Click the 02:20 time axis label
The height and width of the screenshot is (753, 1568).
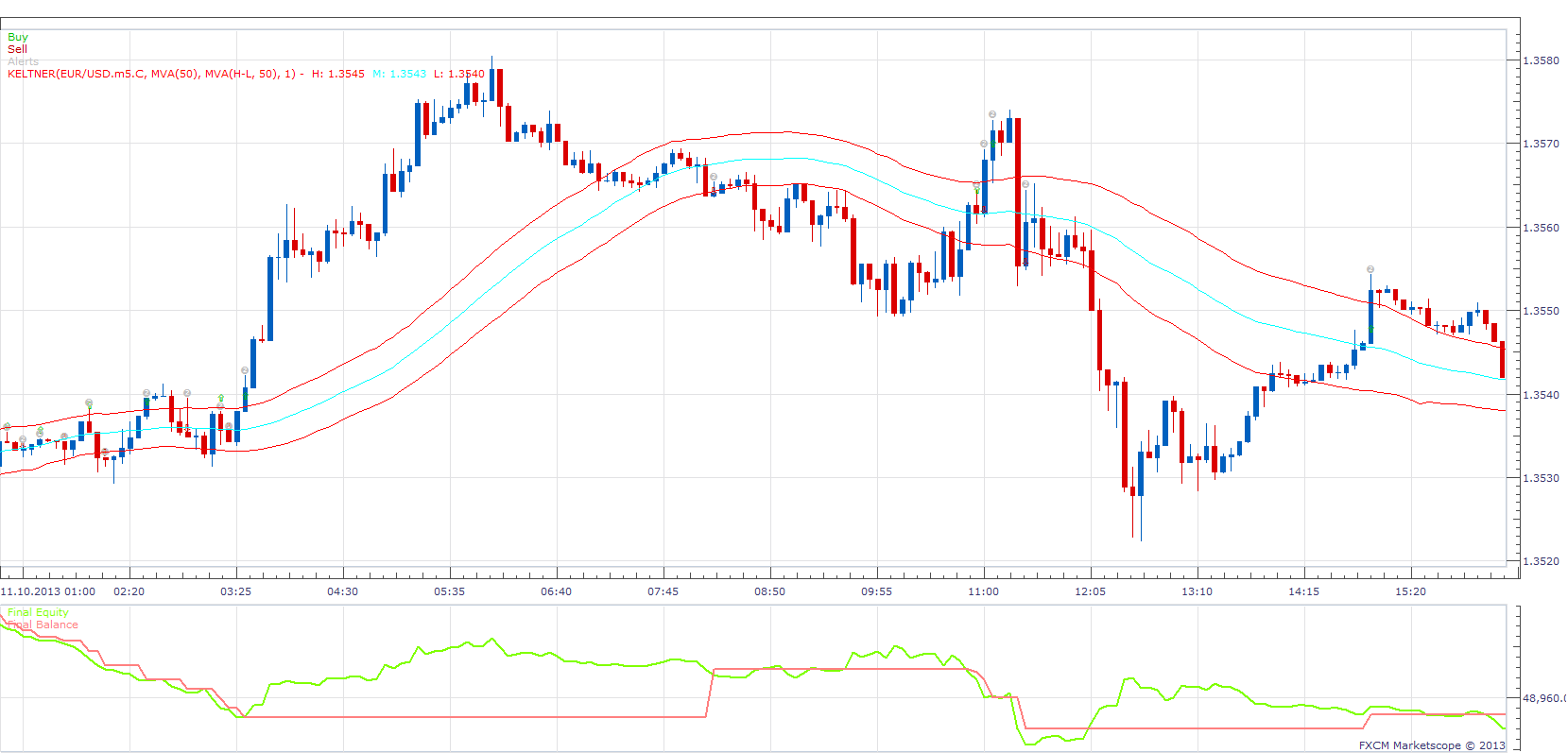coord(129,591)
